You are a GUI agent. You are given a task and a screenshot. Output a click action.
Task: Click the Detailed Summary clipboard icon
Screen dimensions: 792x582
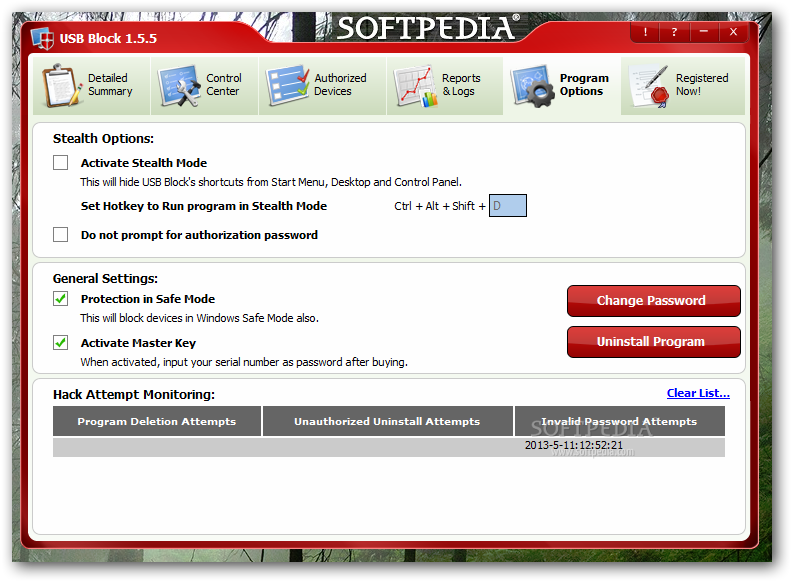click(x=62, y=85)
